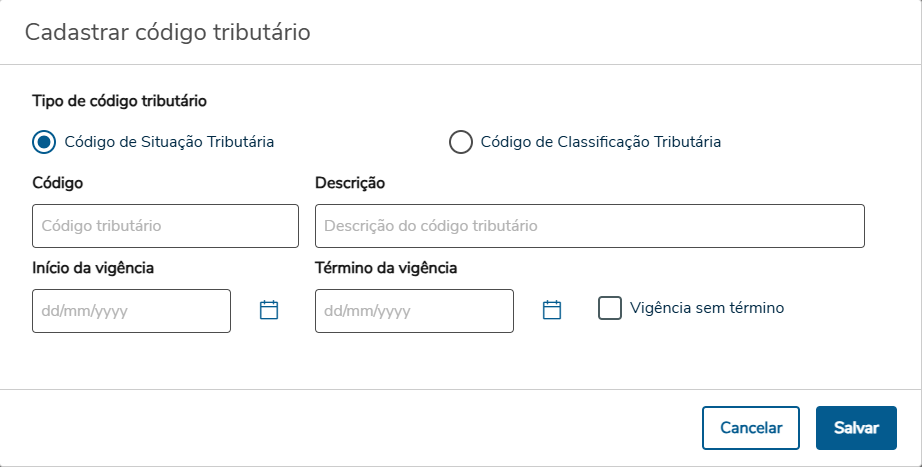Click the Tipo de código tributário heading
922x467 pixels.
[x=120, y=100]
